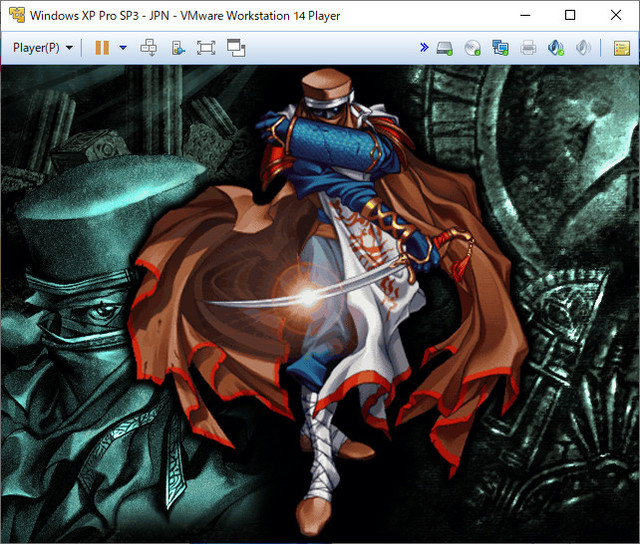Switch to Unity mode

coord(236,48)
